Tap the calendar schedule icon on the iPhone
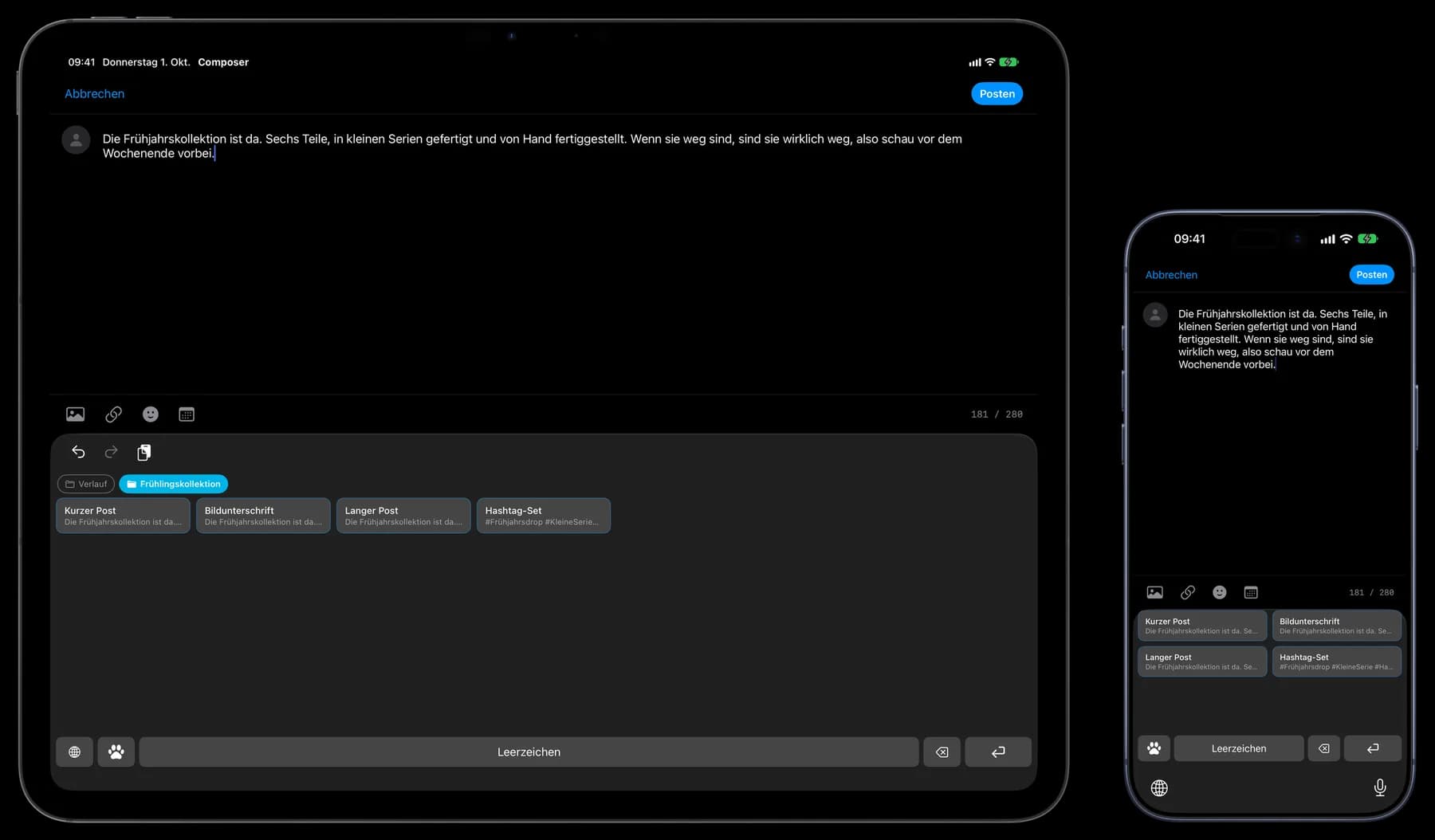Viewport: 1435px width, 840px height. (x=1251, y=592)
